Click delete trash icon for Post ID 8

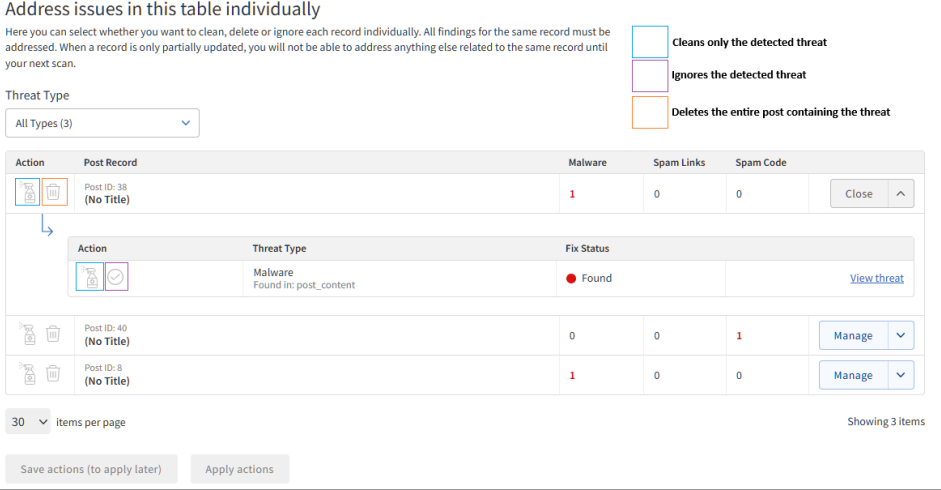tap(54, 374)
